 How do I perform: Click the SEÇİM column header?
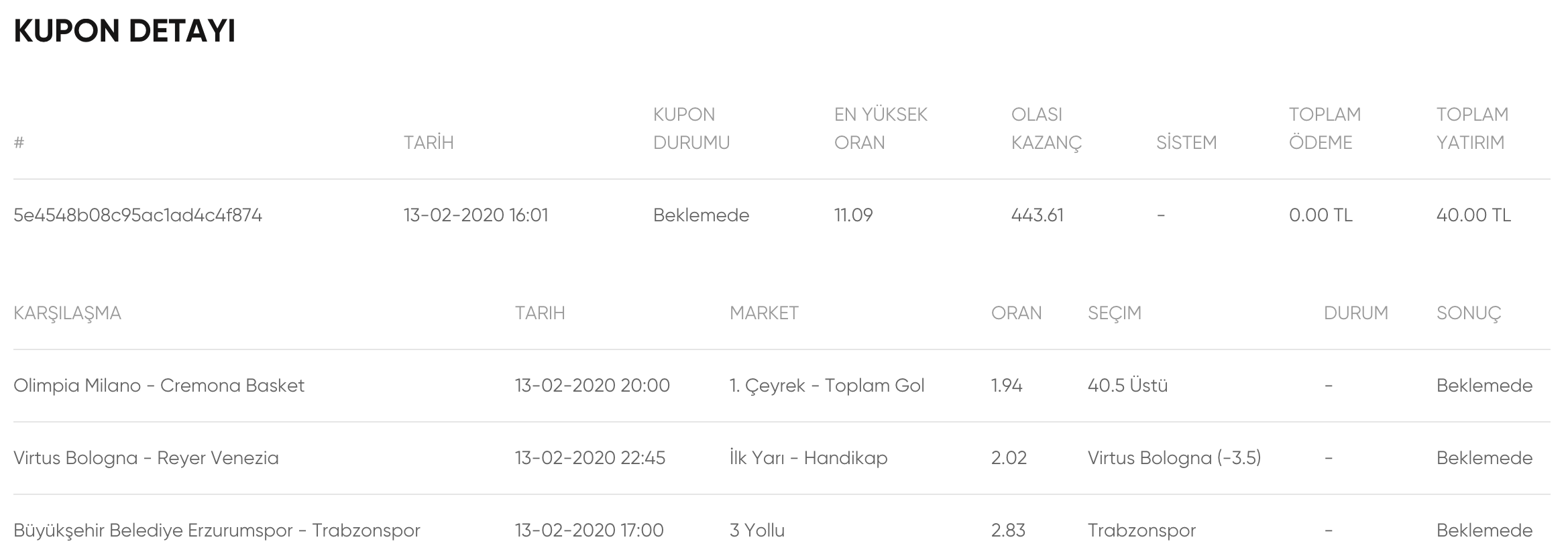1114,313
